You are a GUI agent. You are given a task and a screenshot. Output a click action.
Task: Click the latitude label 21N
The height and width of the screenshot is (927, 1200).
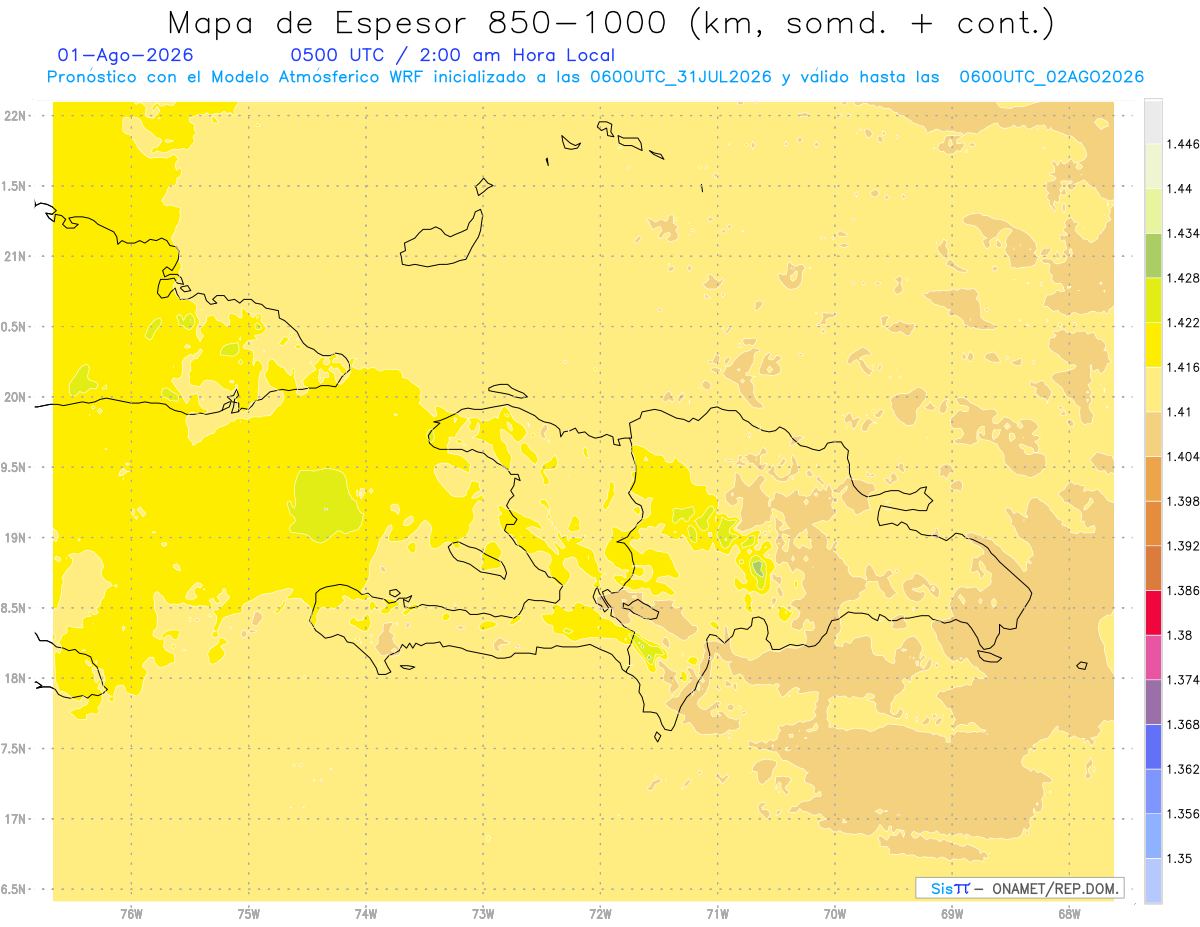16,256
